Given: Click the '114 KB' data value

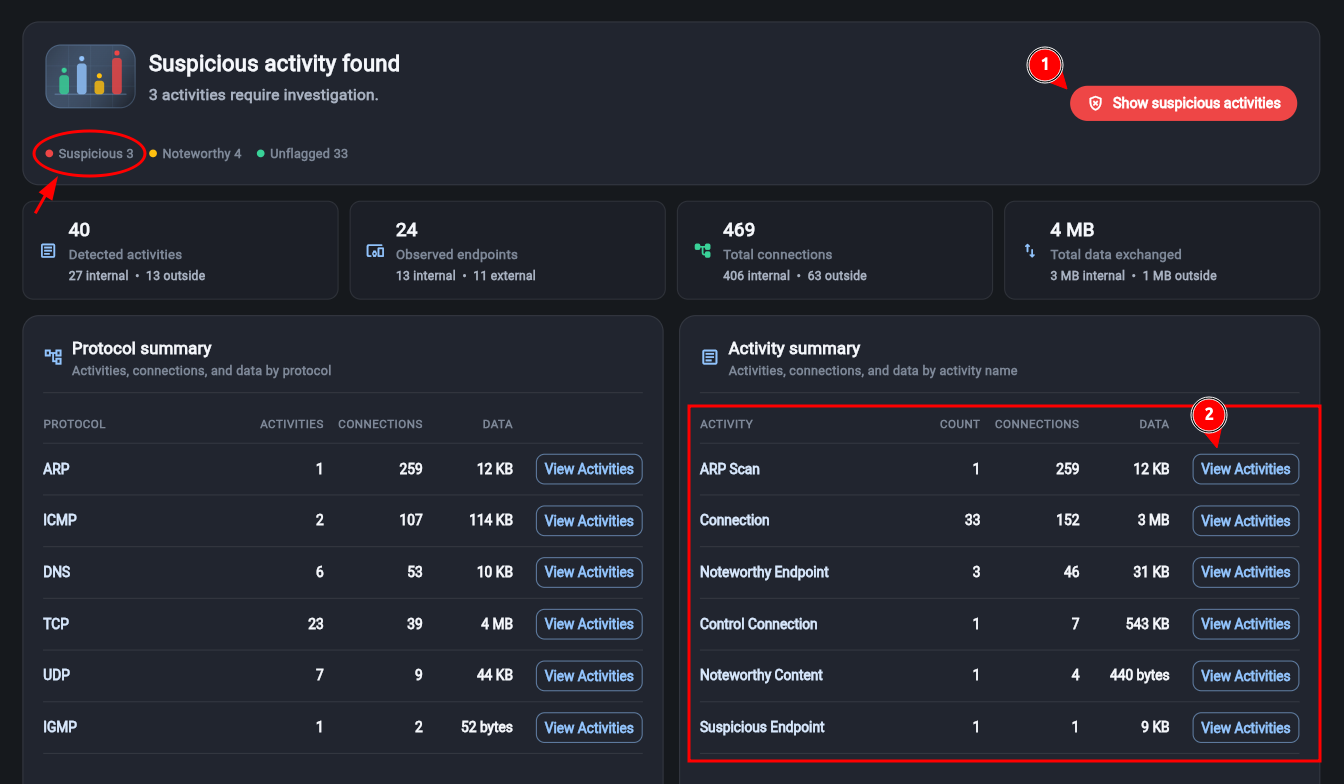Looking at the screenshot, I should [490, 521].
